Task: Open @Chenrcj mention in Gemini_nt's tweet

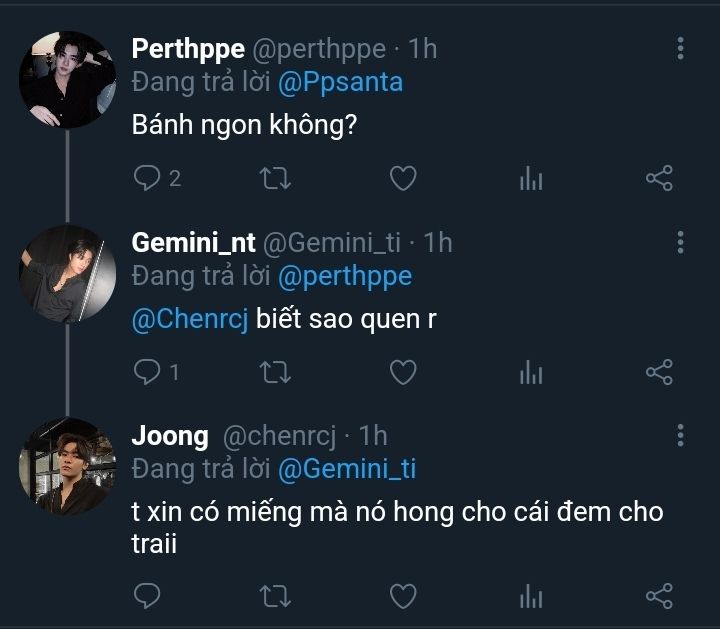Action: [190, 320]
